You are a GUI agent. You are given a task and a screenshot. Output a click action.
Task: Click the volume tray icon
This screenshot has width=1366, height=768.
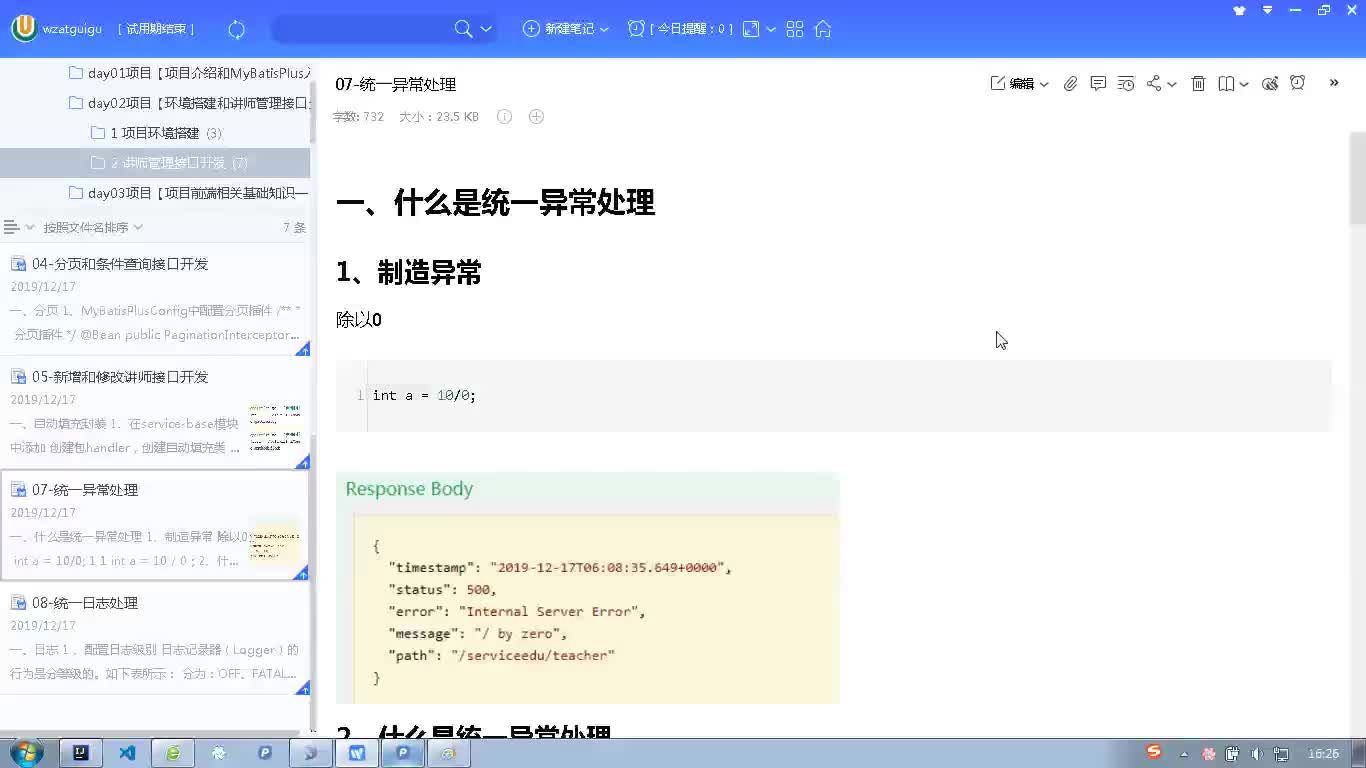pos(1257,754)
